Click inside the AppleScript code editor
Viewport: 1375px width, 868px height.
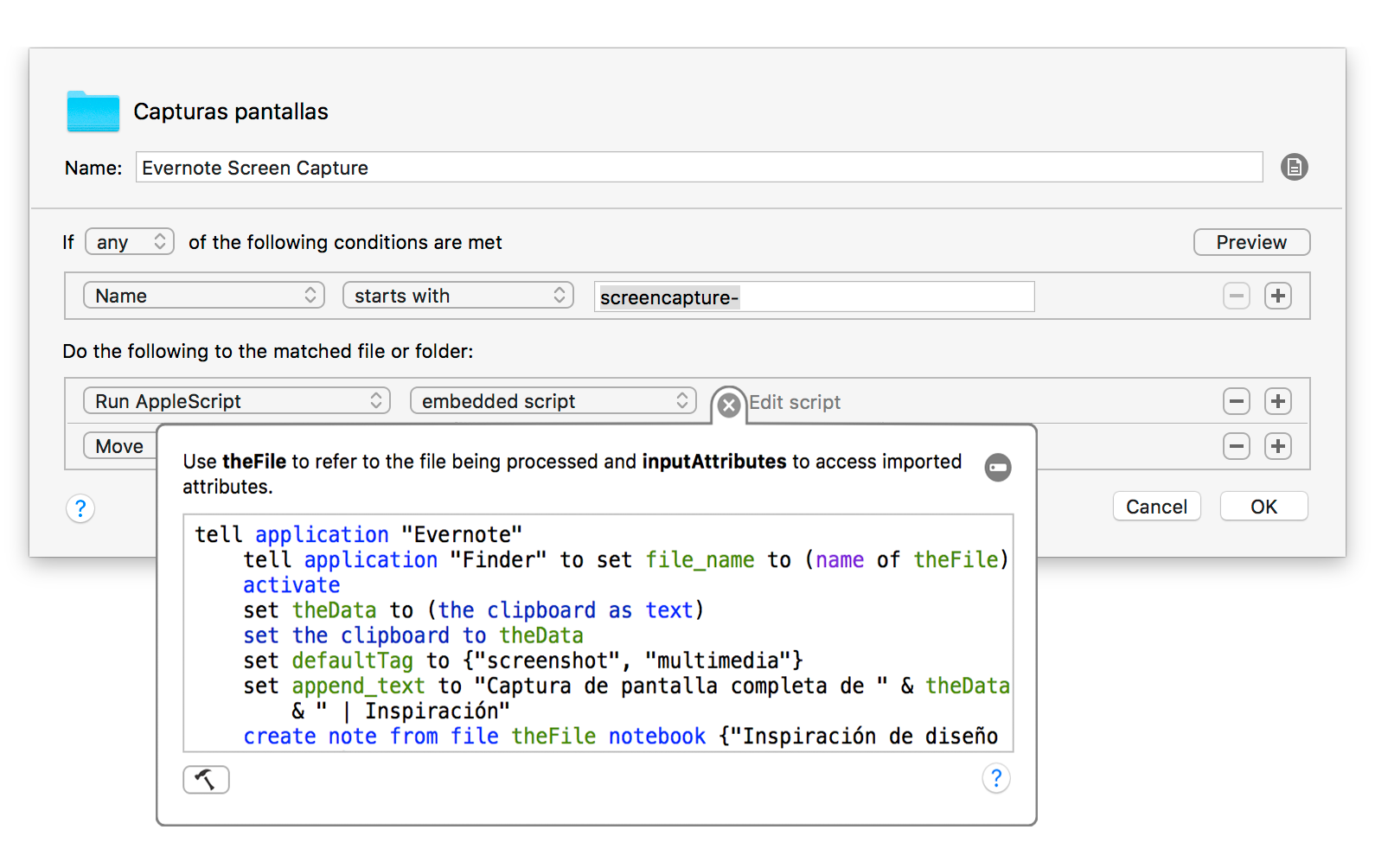coord(598,633)
